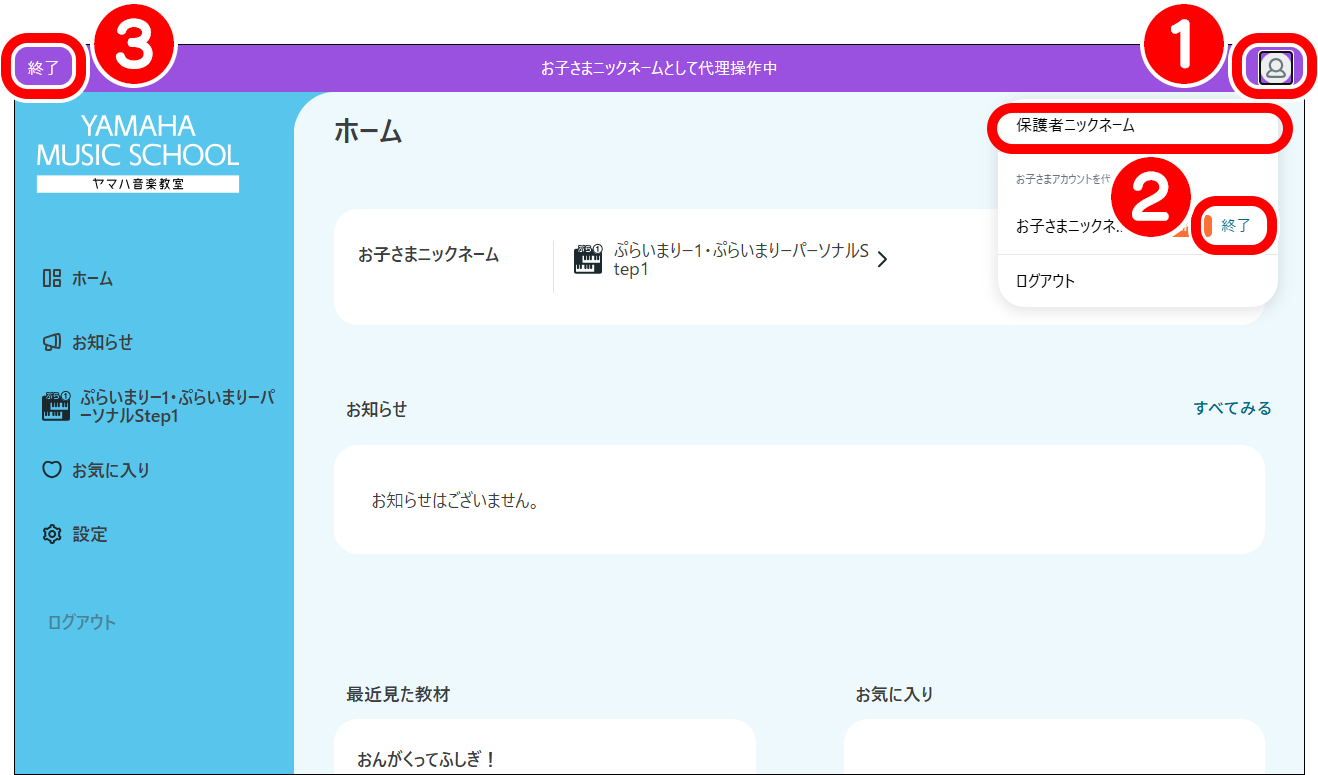Click すべてみる link in お知らせ section

(x=1232, y=408)
